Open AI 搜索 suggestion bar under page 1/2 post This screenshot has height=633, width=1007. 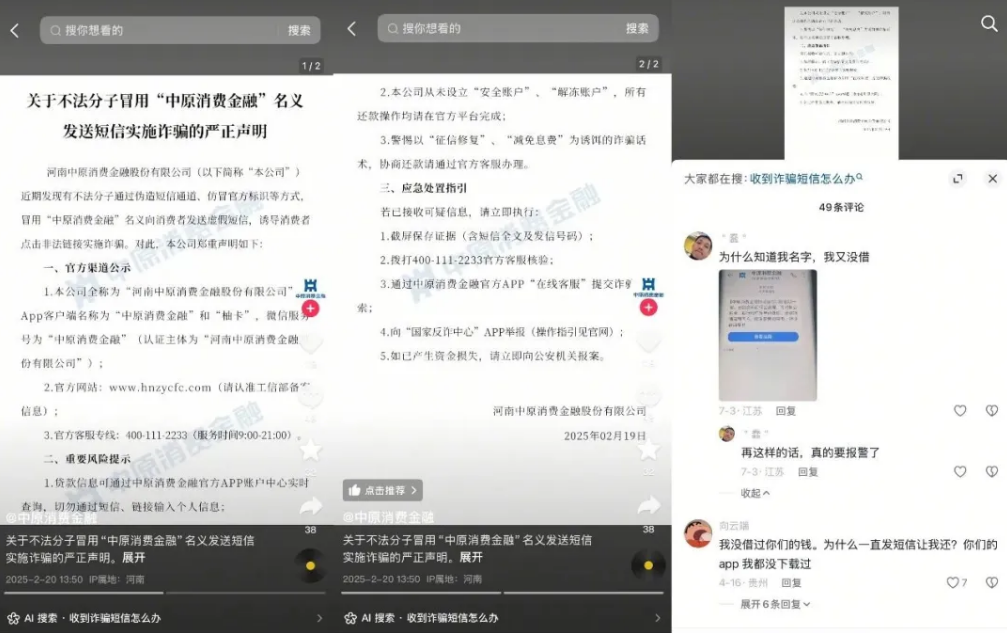[x=166, y=618]
